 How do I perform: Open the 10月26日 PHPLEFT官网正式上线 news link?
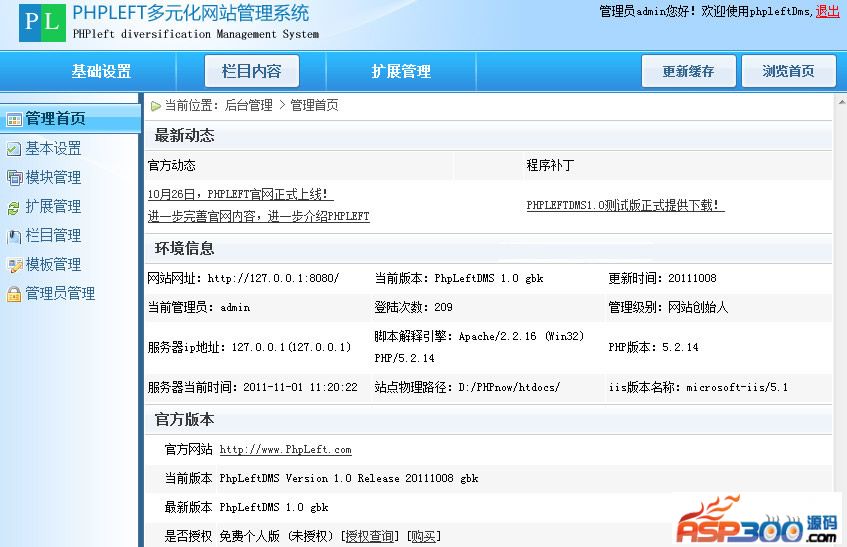240,194
